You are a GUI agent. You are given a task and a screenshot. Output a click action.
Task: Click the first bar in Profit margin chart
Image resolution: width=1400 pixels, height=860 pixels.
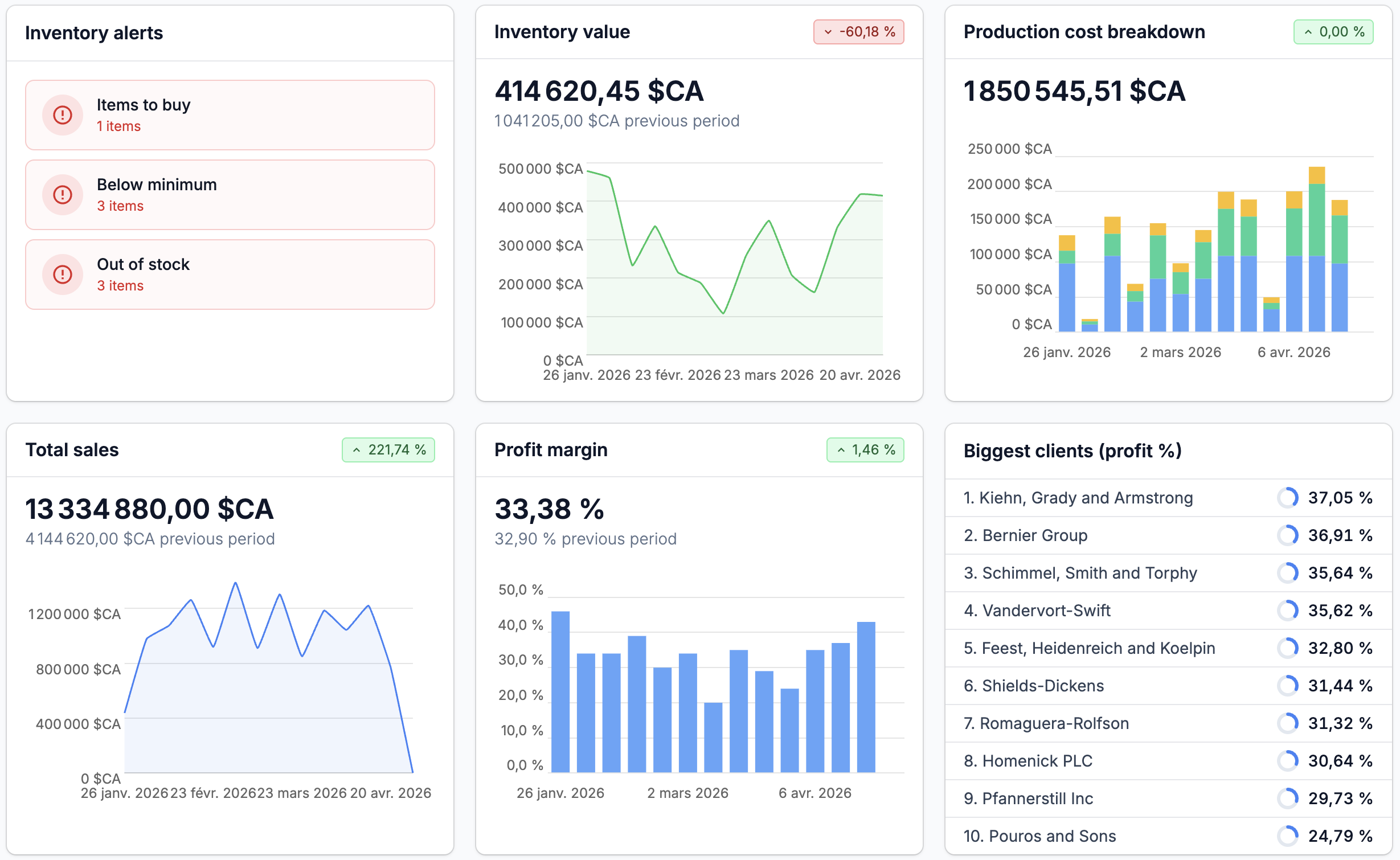coord(560,691)
